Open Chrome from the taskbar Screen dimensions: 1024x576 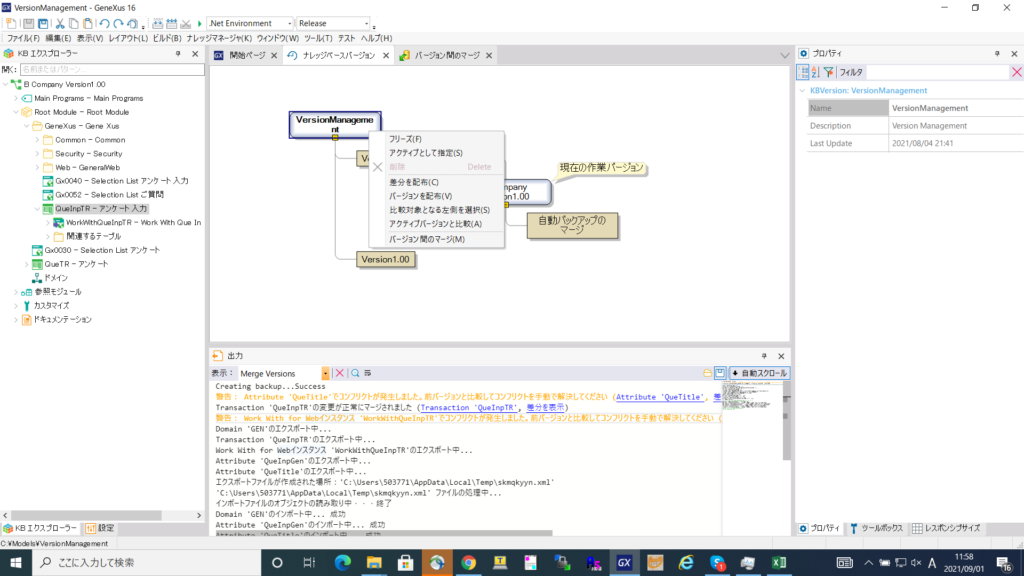click(468, 562)
